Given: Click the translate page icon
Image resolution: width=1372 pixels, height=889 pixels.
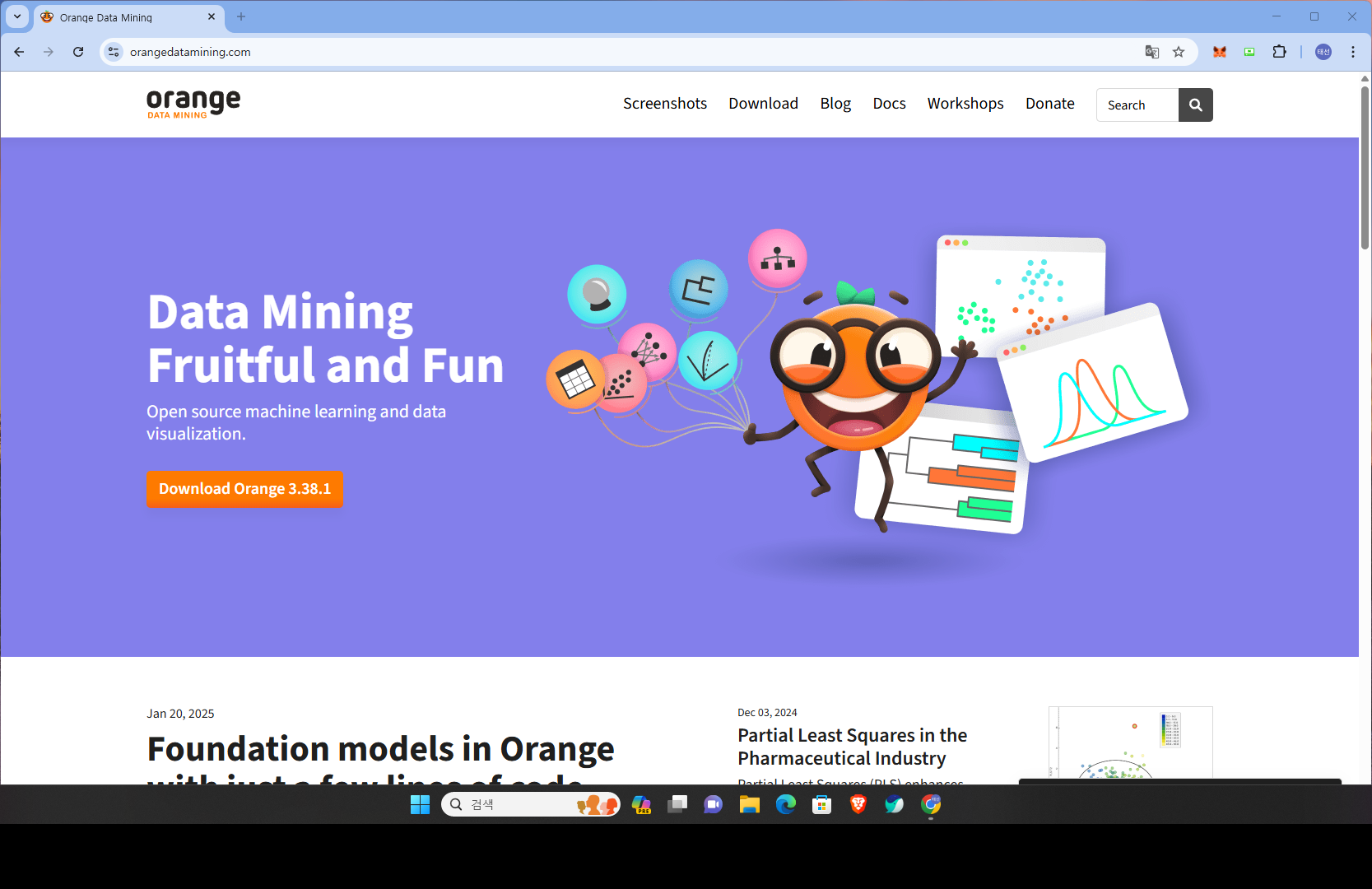Looking at the screenshot, I should [1152, 52].
